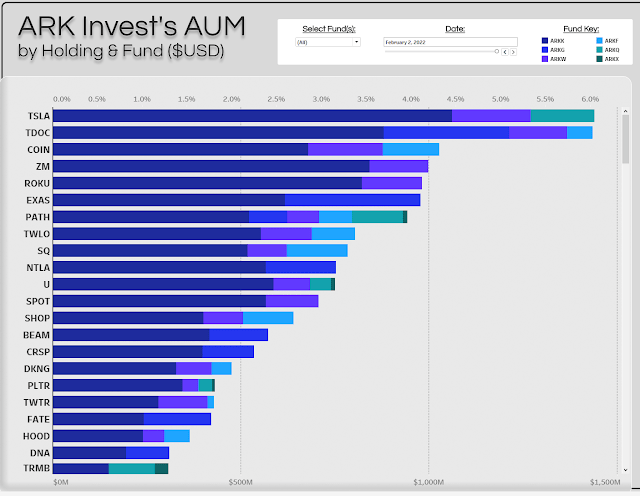Select the TSLA row label
The height and width of the screenshot is (496, 640).
tap(39, 116)
